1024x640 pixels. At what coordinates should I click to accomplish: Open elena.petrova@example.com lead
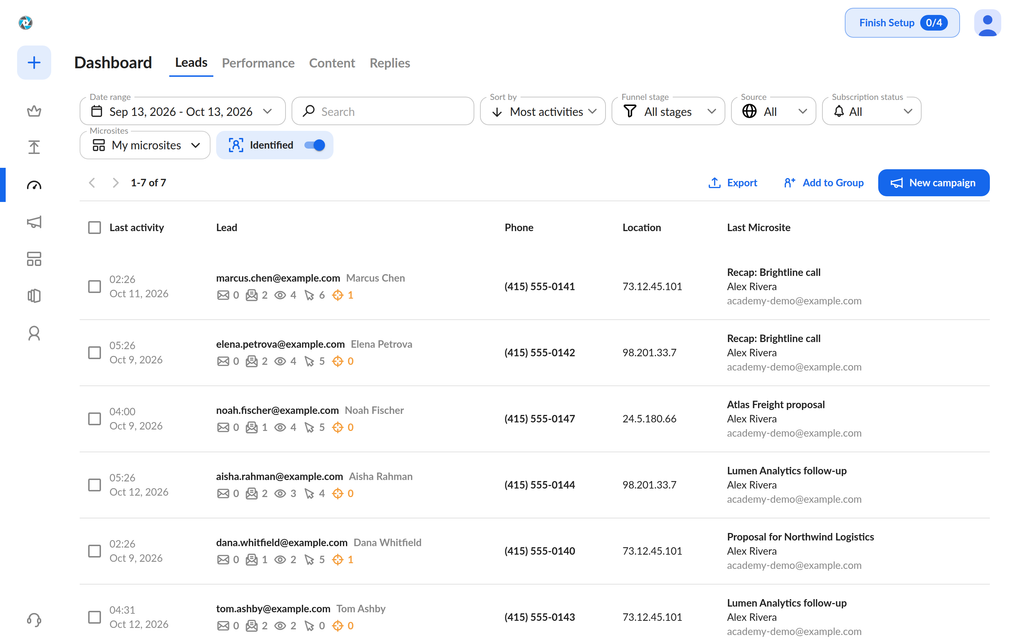(x=280, y=344)
